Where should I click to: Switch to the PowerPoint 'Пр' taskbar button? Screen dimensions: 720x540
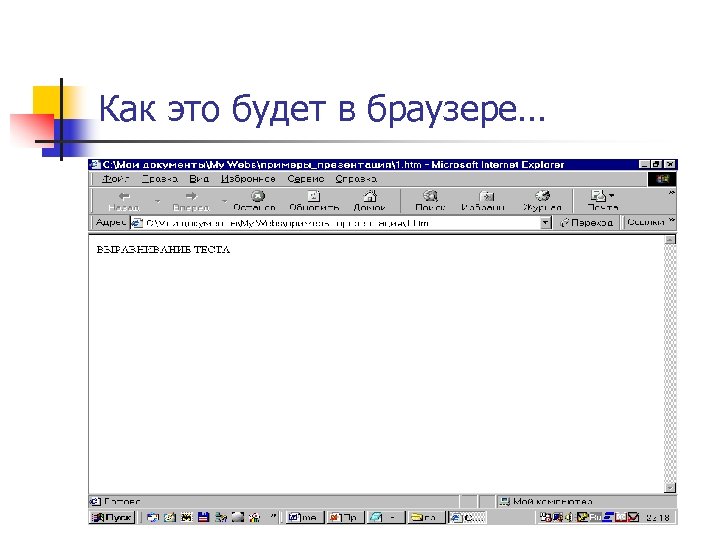(345, 518)
